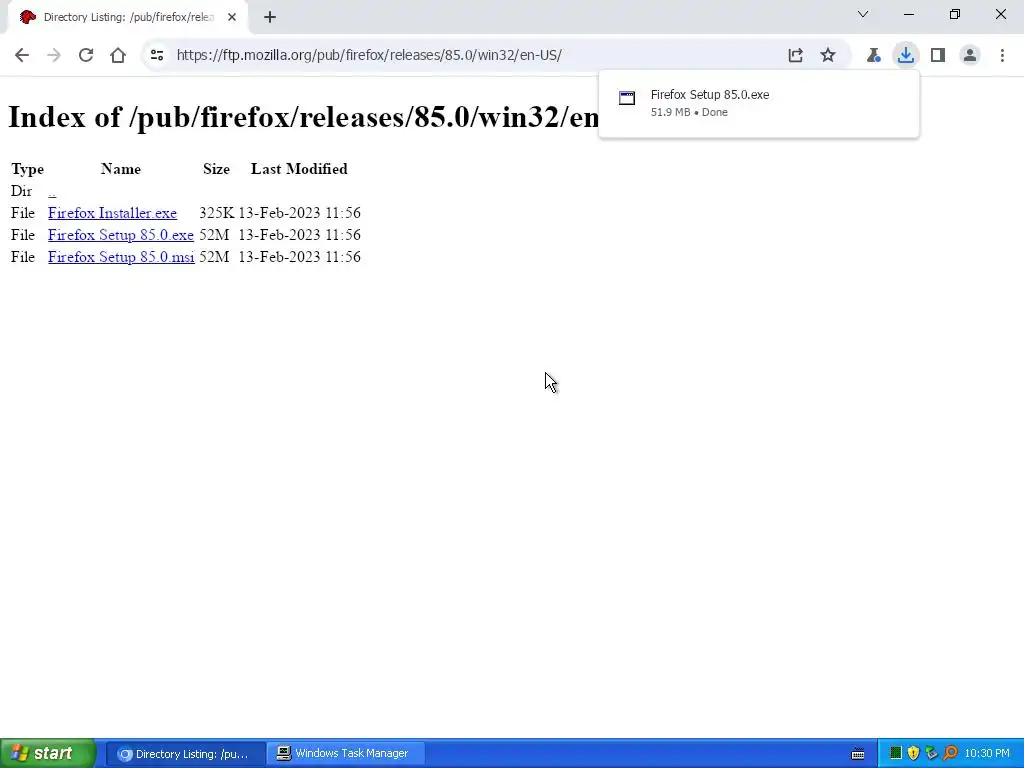Image resolution: width=1024 pixels, height=768 pixels.
Task: Download Firefox Setup 85.0.exe link
Action: click(121, 235)
